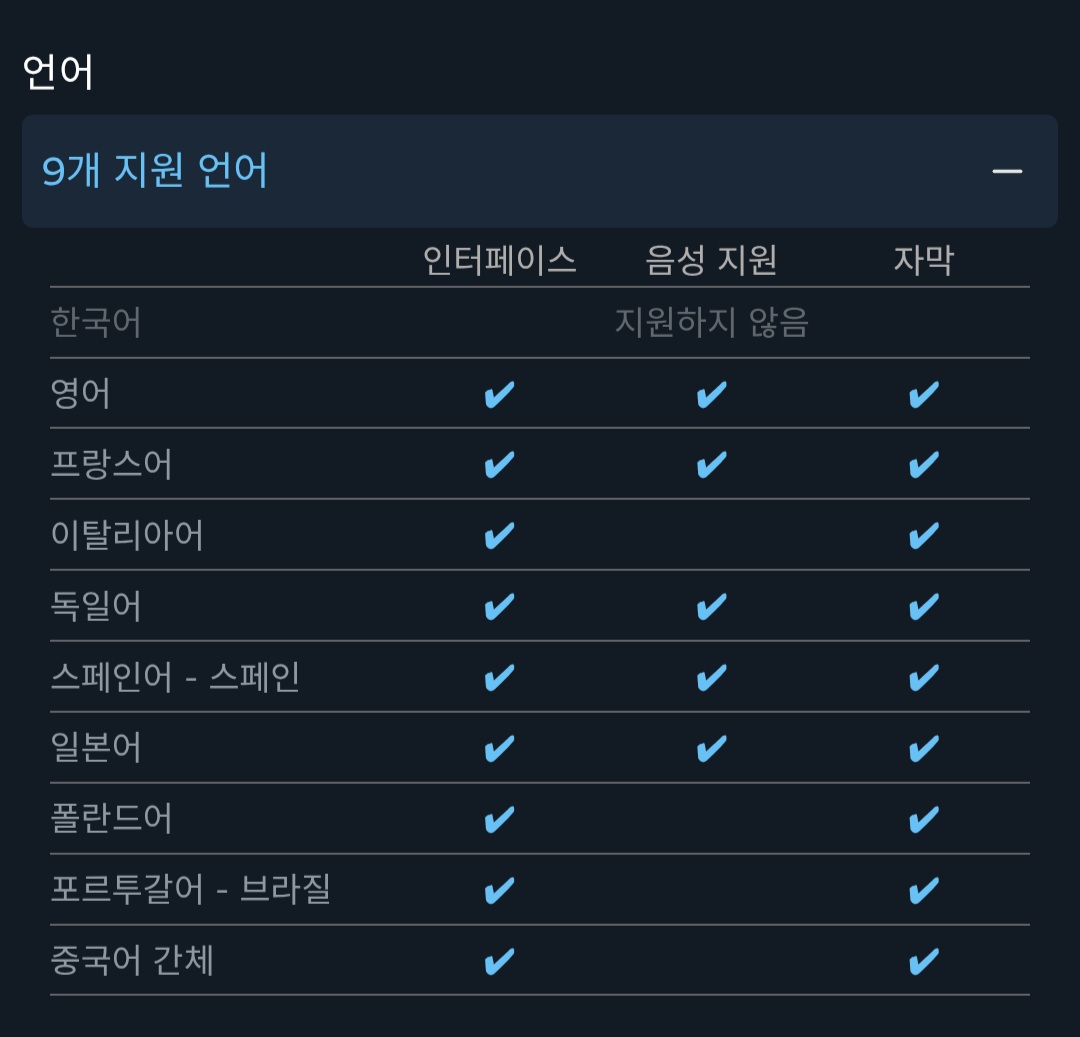Click the minus icon in language header

1006,171
